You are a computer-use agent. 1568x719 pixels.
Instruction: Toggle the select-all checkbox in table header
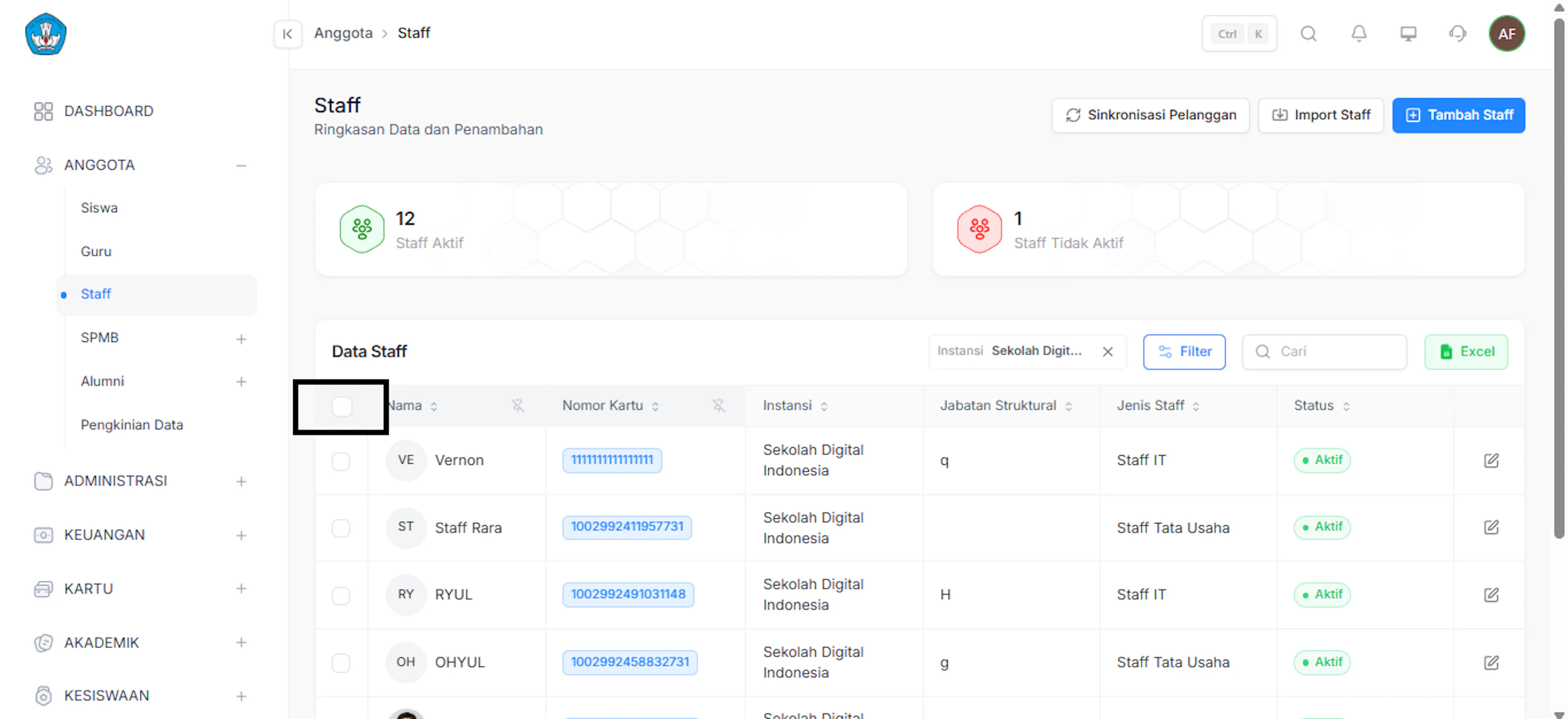click(341, 406)
